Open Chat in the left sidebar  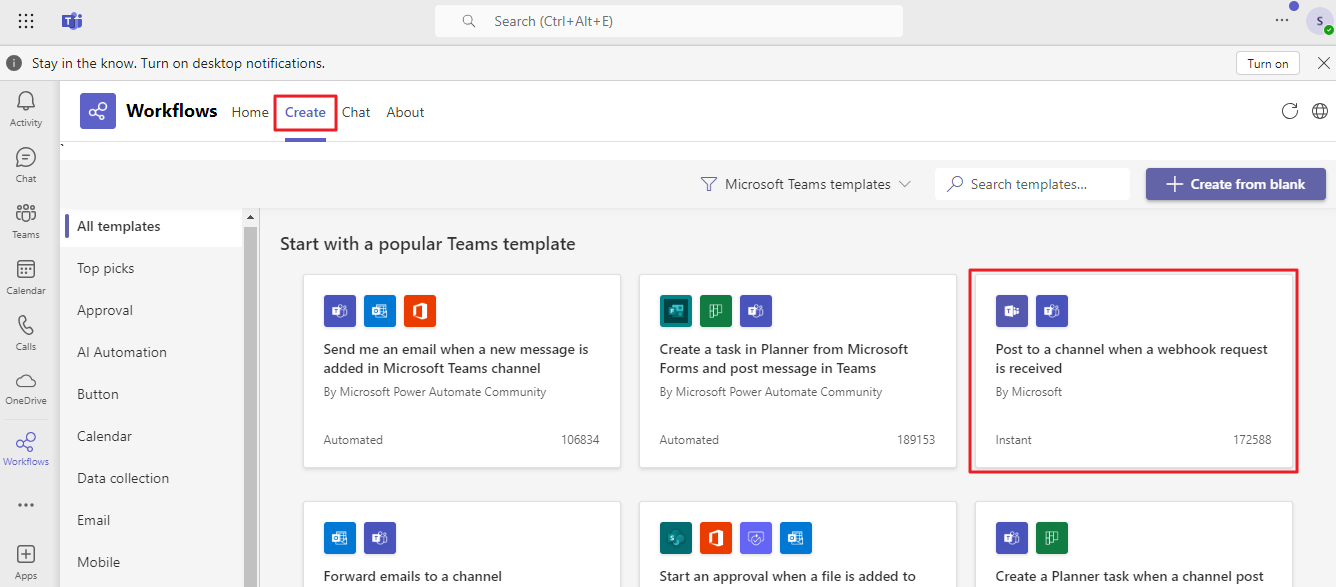26,165
